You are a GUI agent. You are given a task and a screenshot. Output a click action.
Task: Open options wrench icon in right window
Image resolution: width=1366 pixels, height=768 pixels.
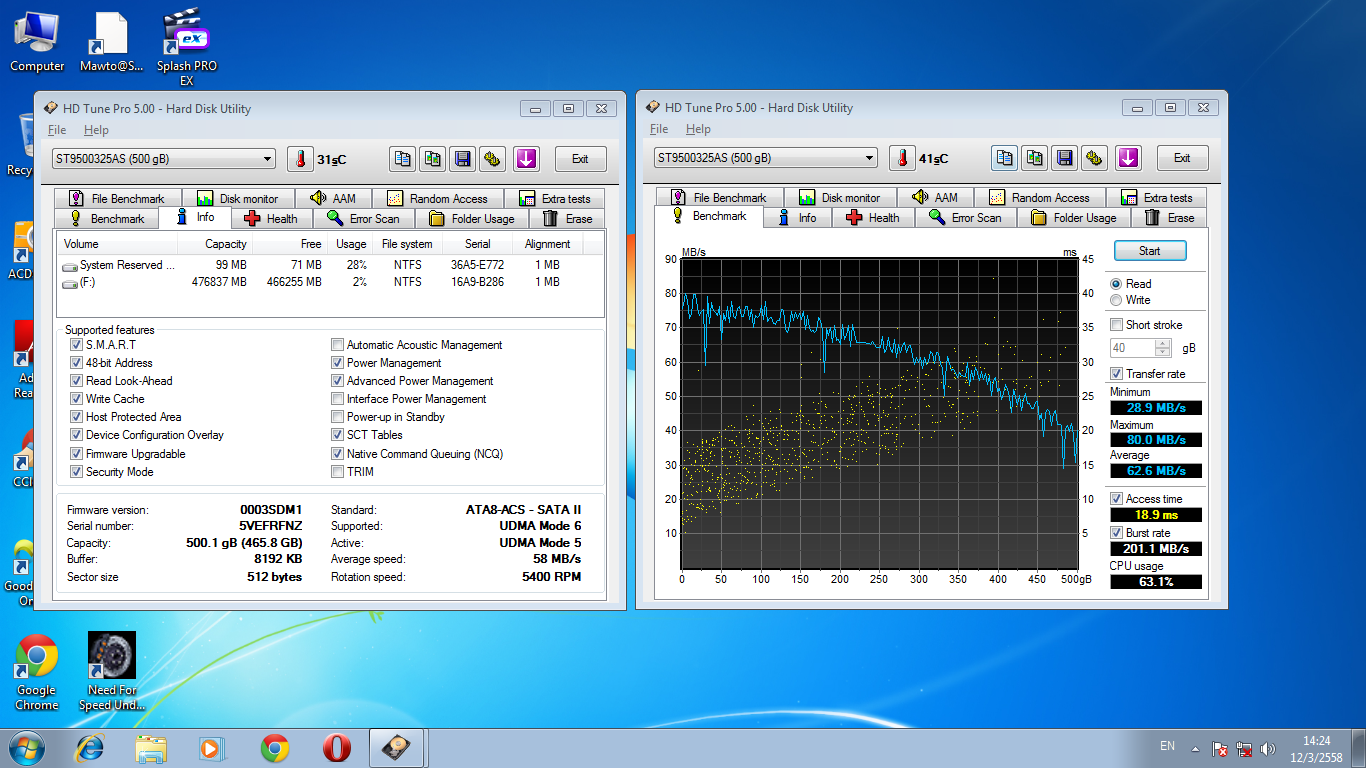pos(1095,158)
